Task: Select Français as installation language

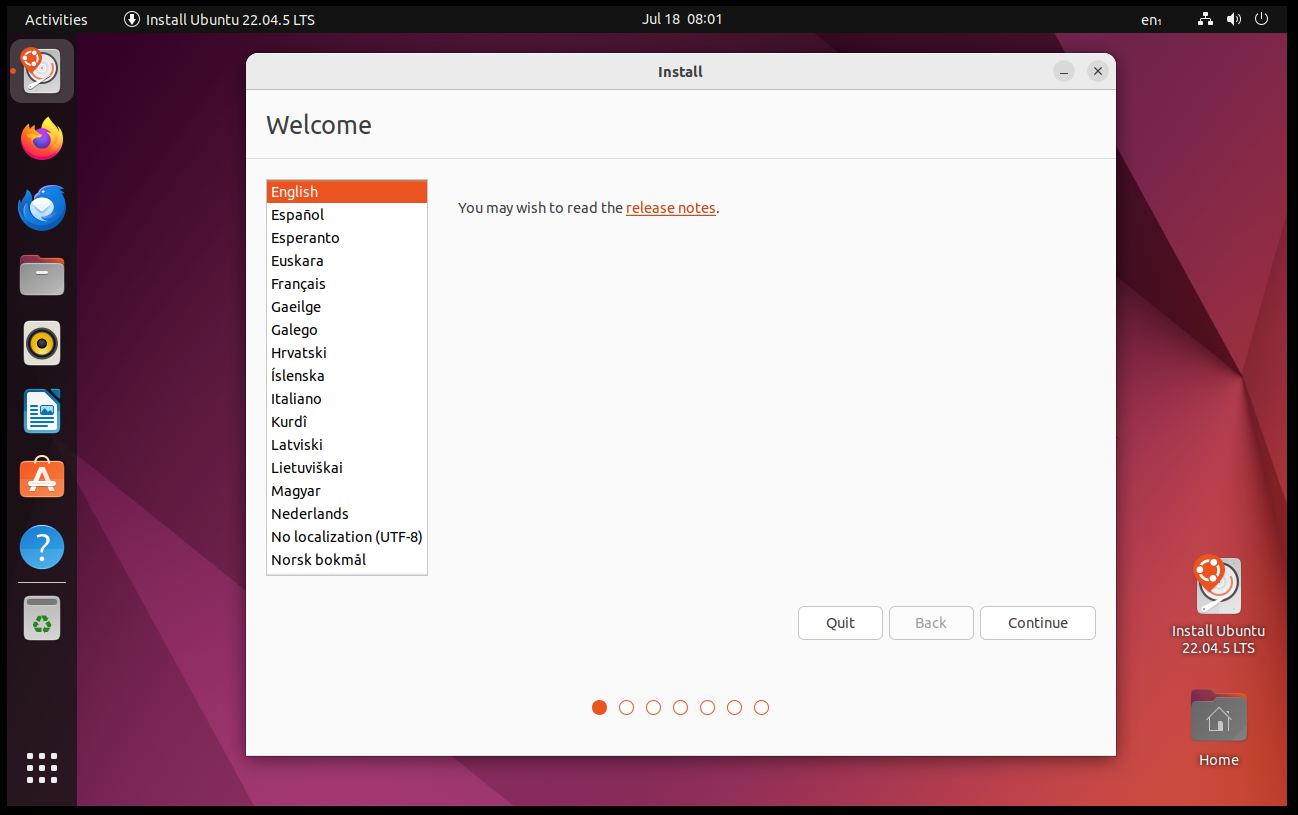Action: (298, 283)
